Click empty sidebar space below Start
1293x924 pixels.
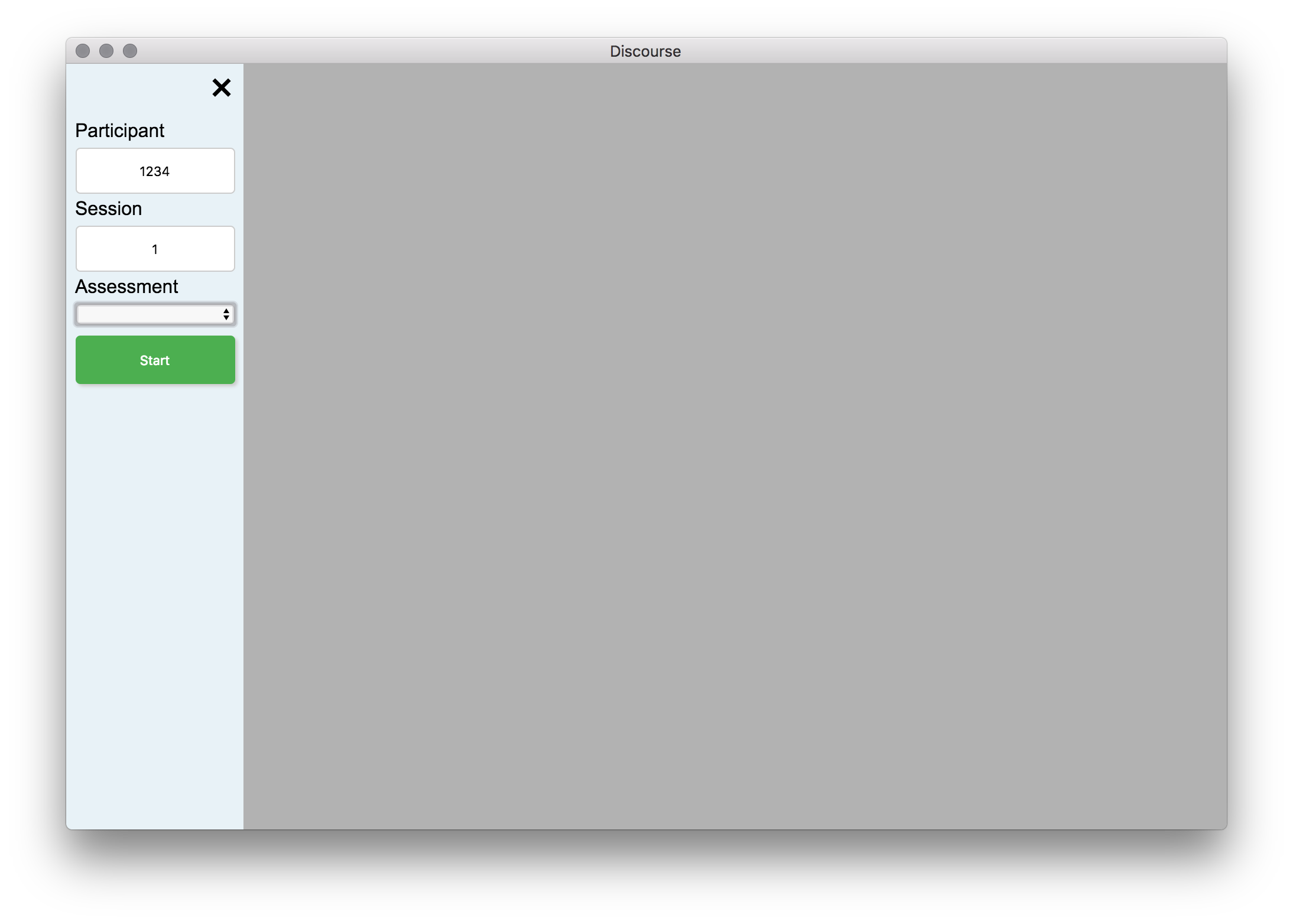[x=155, y=591]
